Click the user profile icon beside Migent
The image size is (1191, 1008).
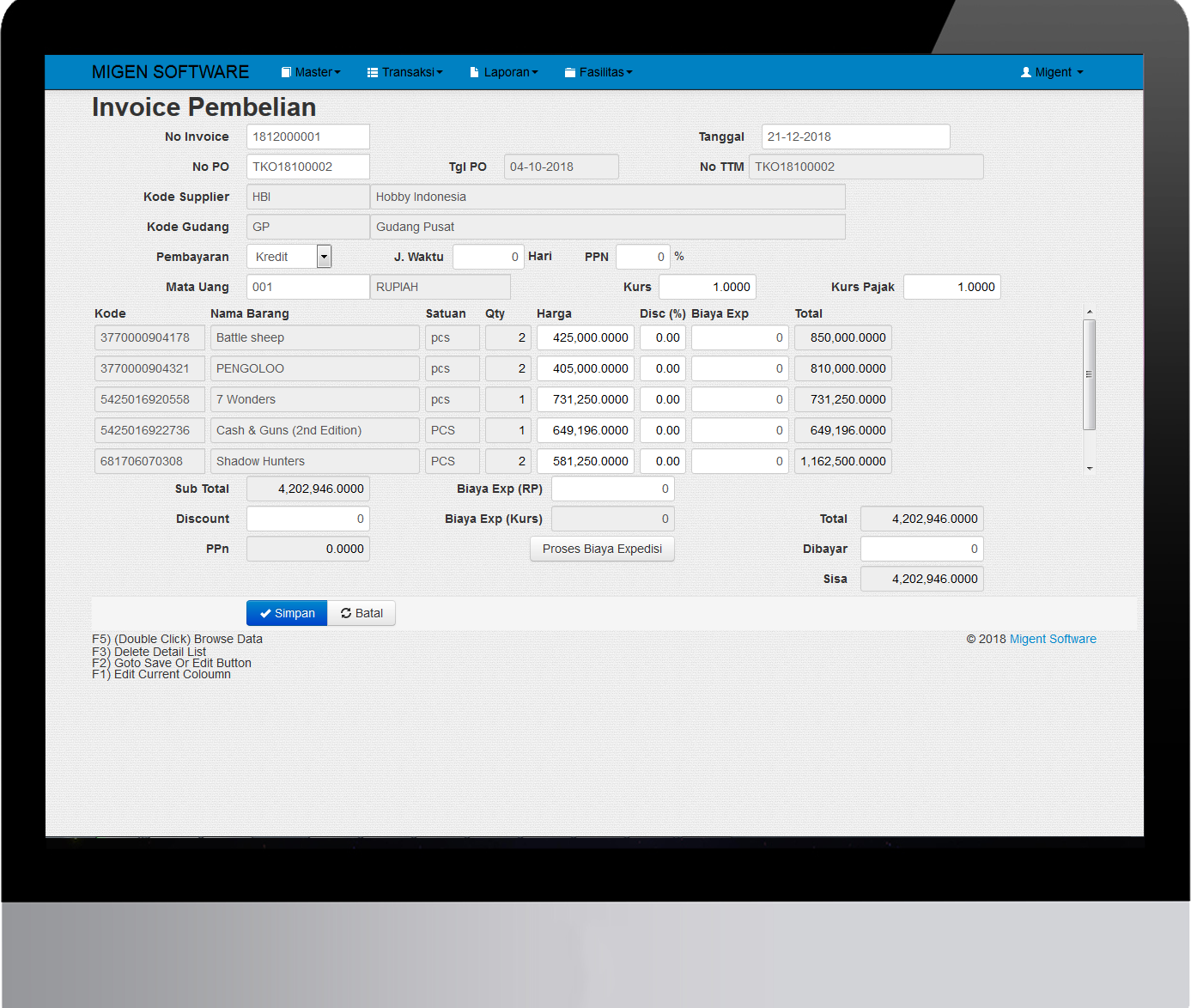1025,72
